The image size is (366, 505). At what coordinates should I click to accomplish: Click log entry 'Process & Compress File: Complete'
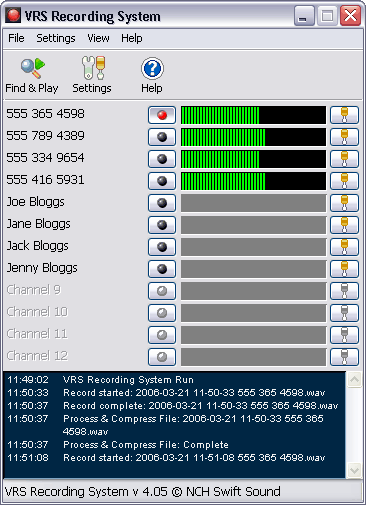click(x=146, y=445)
